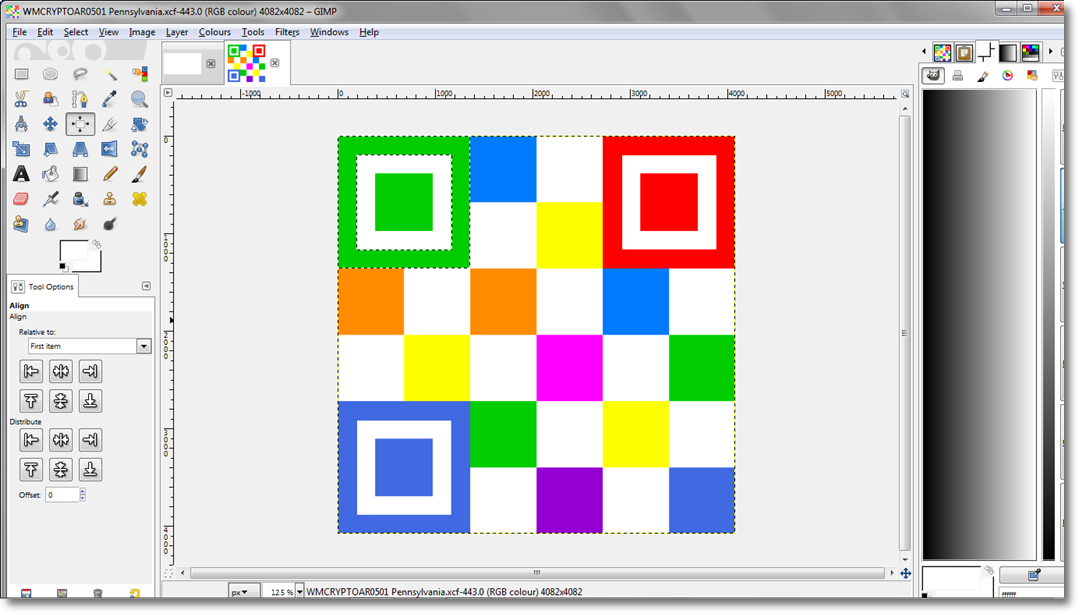Switch to the Gradients dock tab
Image resolution: width=1080 pixels, height=615 pixels.
[1008, 52]
